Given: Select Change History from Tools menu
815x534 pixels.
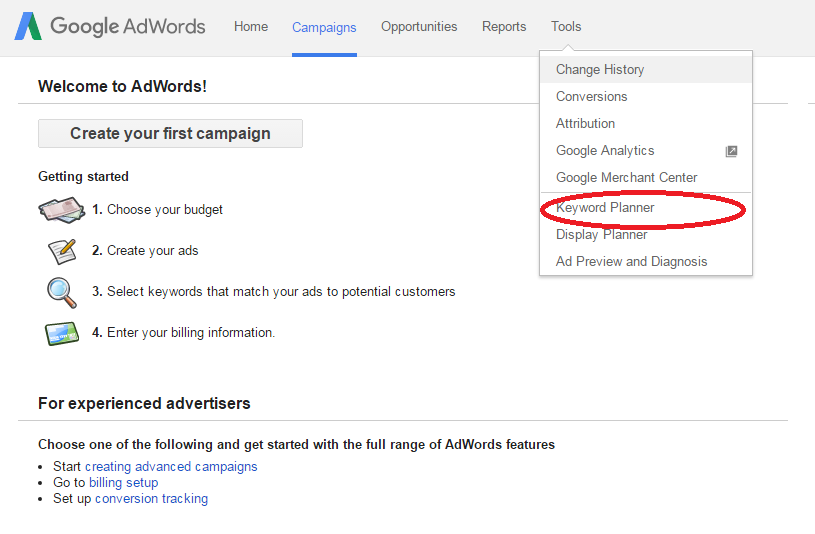Looking at the screenshot, I should (600, 70).
